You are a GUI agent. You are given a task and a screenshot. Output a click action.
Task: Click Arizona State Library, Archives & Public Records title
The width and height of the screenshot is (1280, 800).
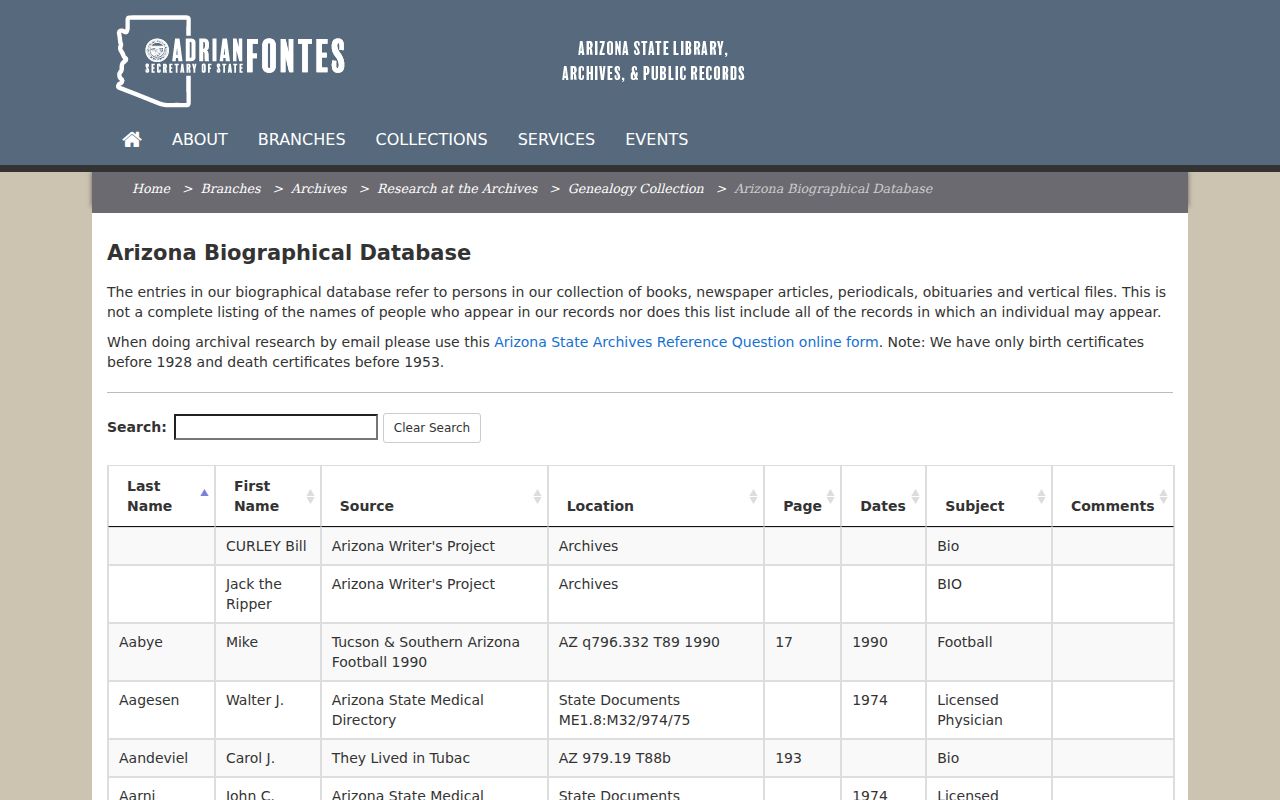(x=653, y=61)
